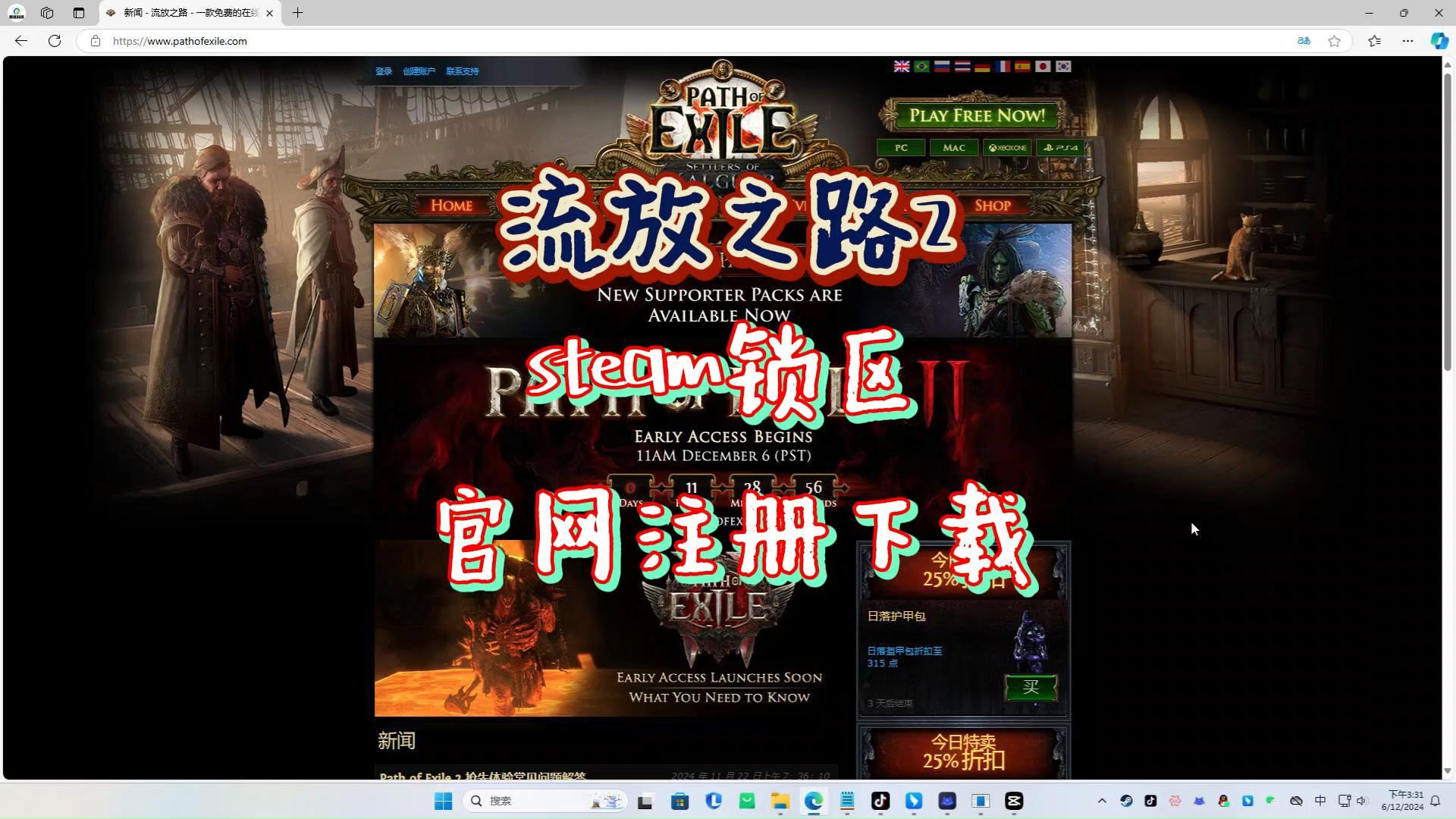Open File Explorer from taskbar

coord(780,801)
